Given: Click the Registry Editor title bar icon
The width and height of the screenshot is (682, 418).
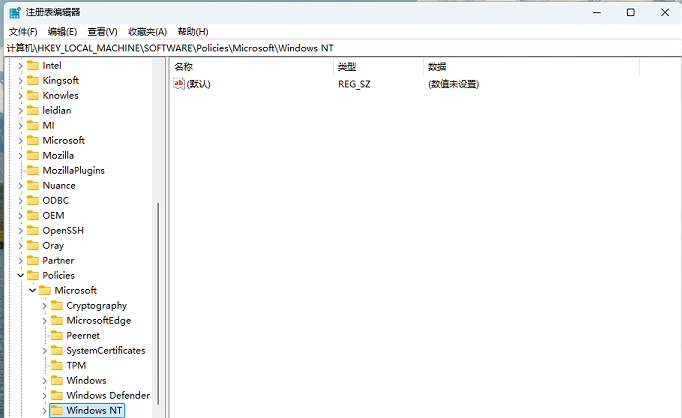Looking at the screenshot, I should [x=15, y=12].
